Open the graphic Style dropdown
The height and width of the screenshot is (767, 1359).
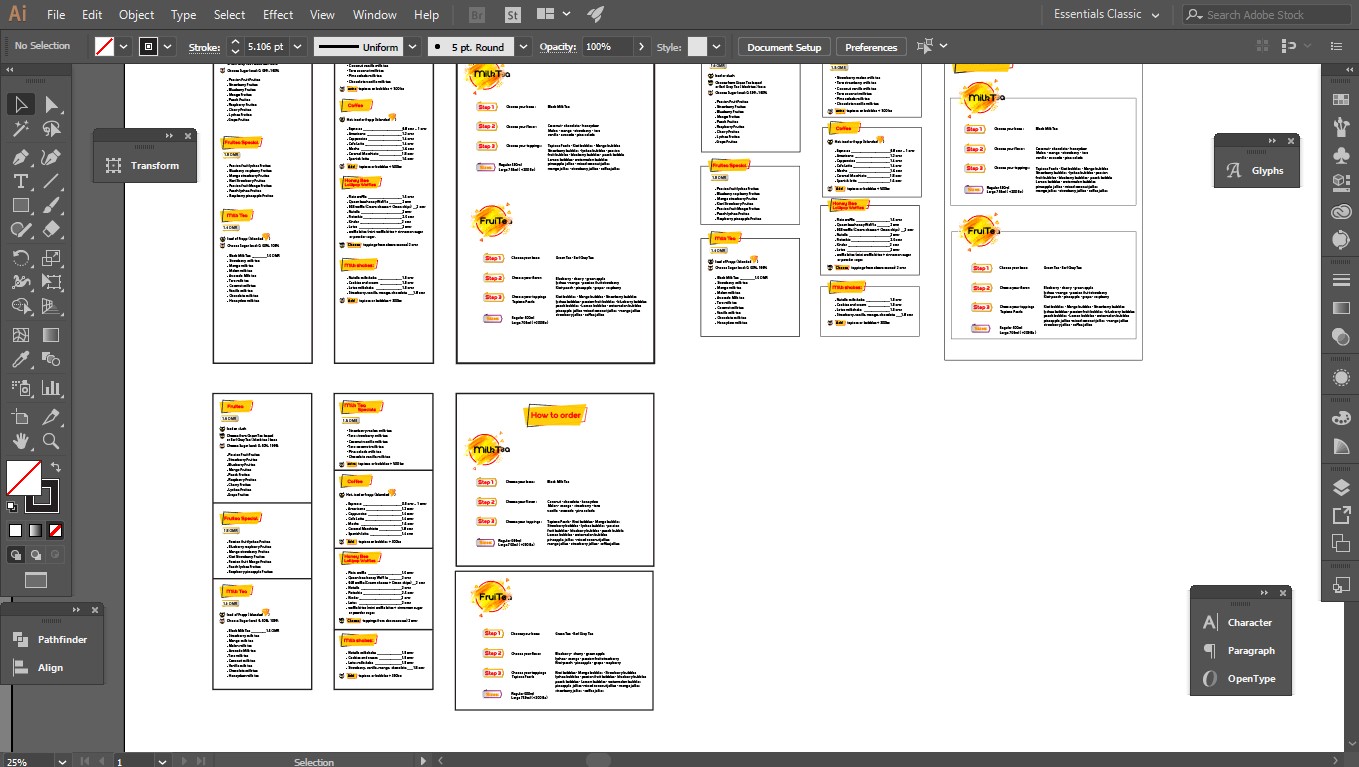[718, 47]
